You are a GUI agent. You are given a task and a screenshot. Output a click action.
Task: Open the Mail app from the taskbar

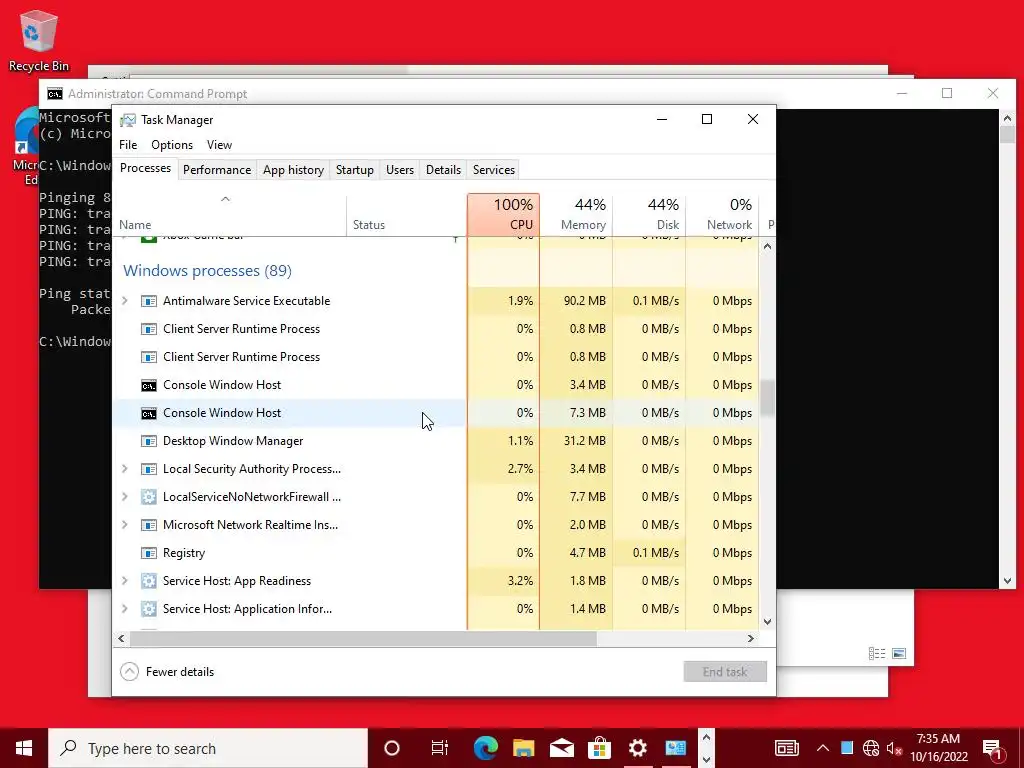[x=561, y=748]
